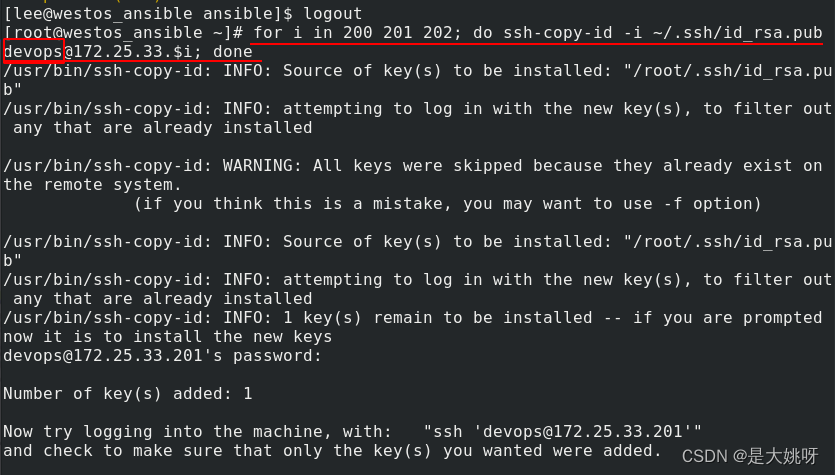Click the red-boxed devops username
This screenshot has height=475, width=835.
pyautogui.click(x=33, y=52)
